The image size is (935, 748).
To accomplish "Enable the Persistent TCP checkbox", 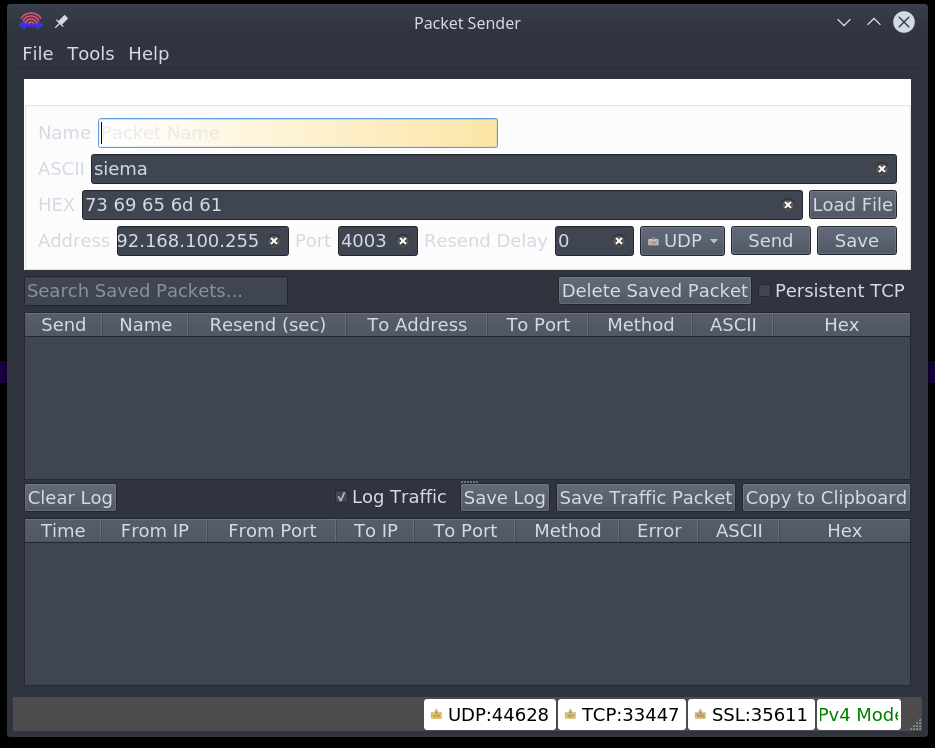I will [764, 290].
